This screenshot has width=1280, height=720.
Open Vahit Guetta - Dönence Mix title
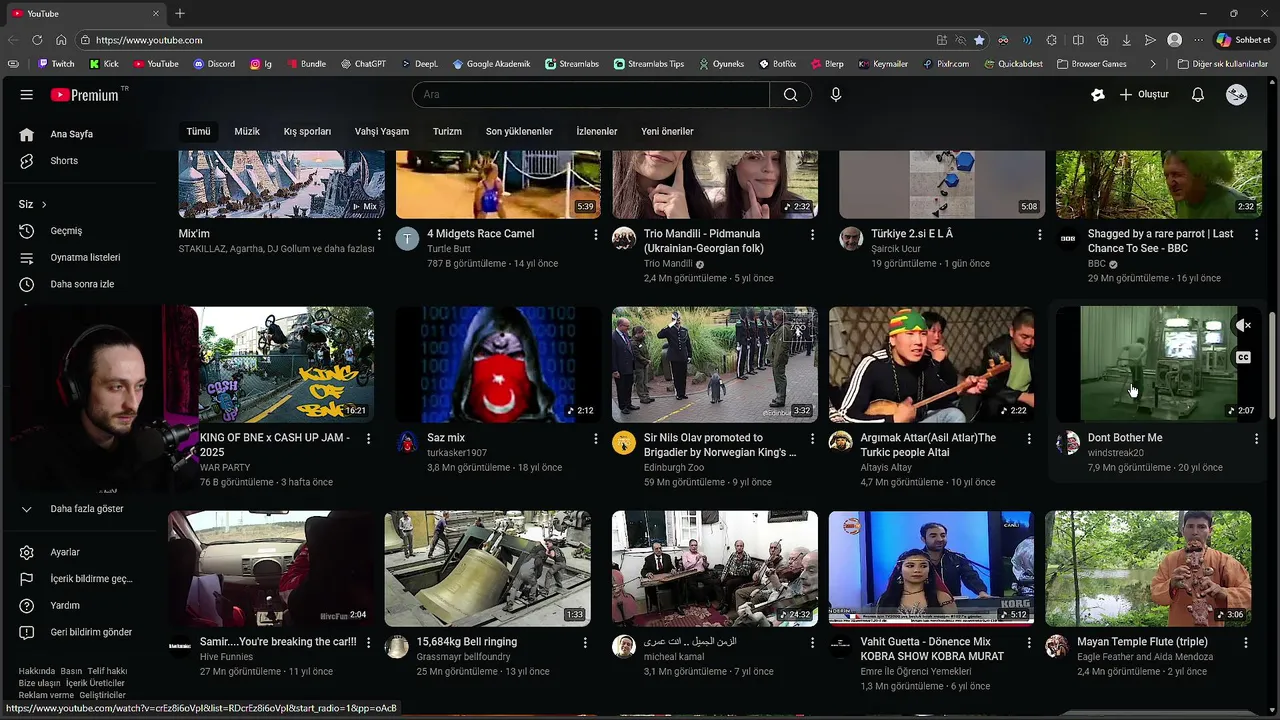(x=932, y=649)
